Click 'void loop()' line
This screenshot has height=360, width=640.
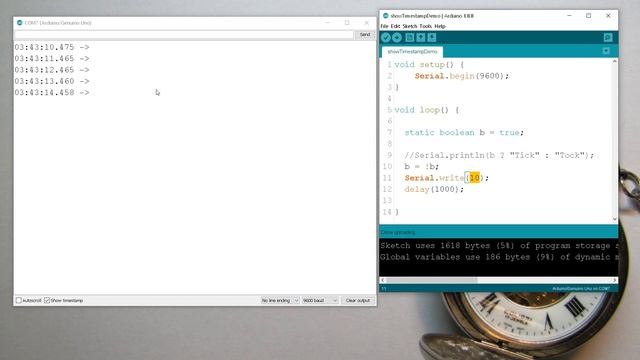[x=427, y=110]
